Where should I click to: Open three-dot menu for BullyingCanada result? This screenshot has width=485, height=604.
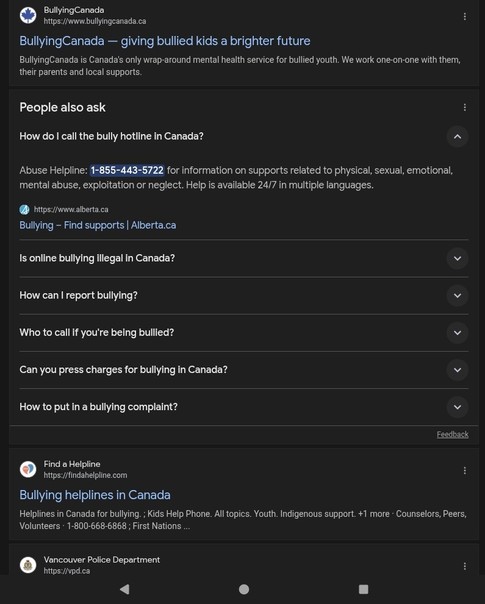[465, 16]
